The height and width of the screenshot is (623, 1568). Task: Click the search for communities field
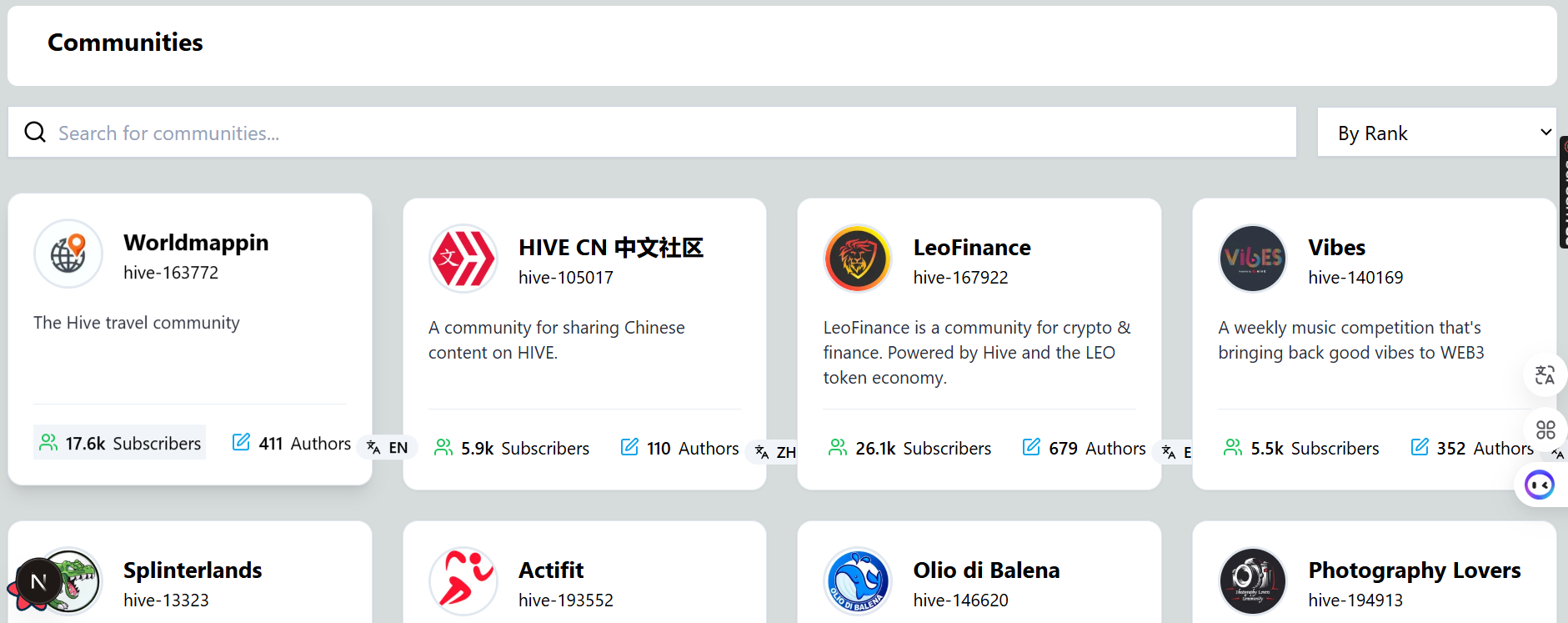[x=667, y=133]
